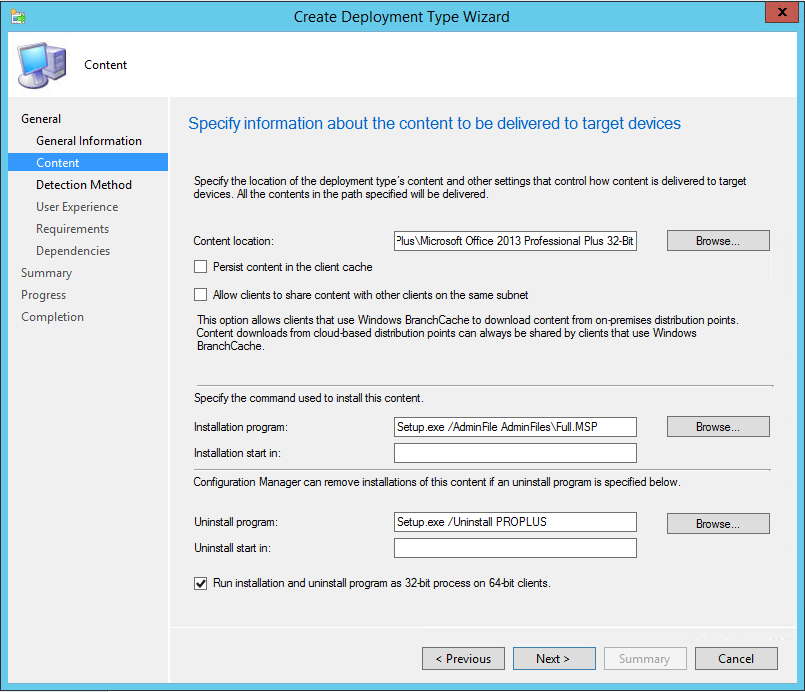Go to the next wizard page
Image resolution: width=805 pixels, height=692 pixels.
click(x=553, y=659)
